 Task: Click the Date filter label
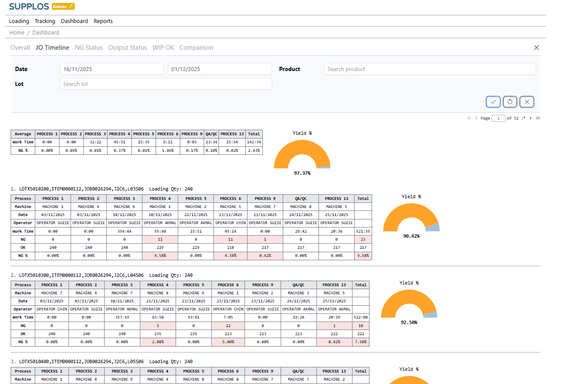point(21,69)
